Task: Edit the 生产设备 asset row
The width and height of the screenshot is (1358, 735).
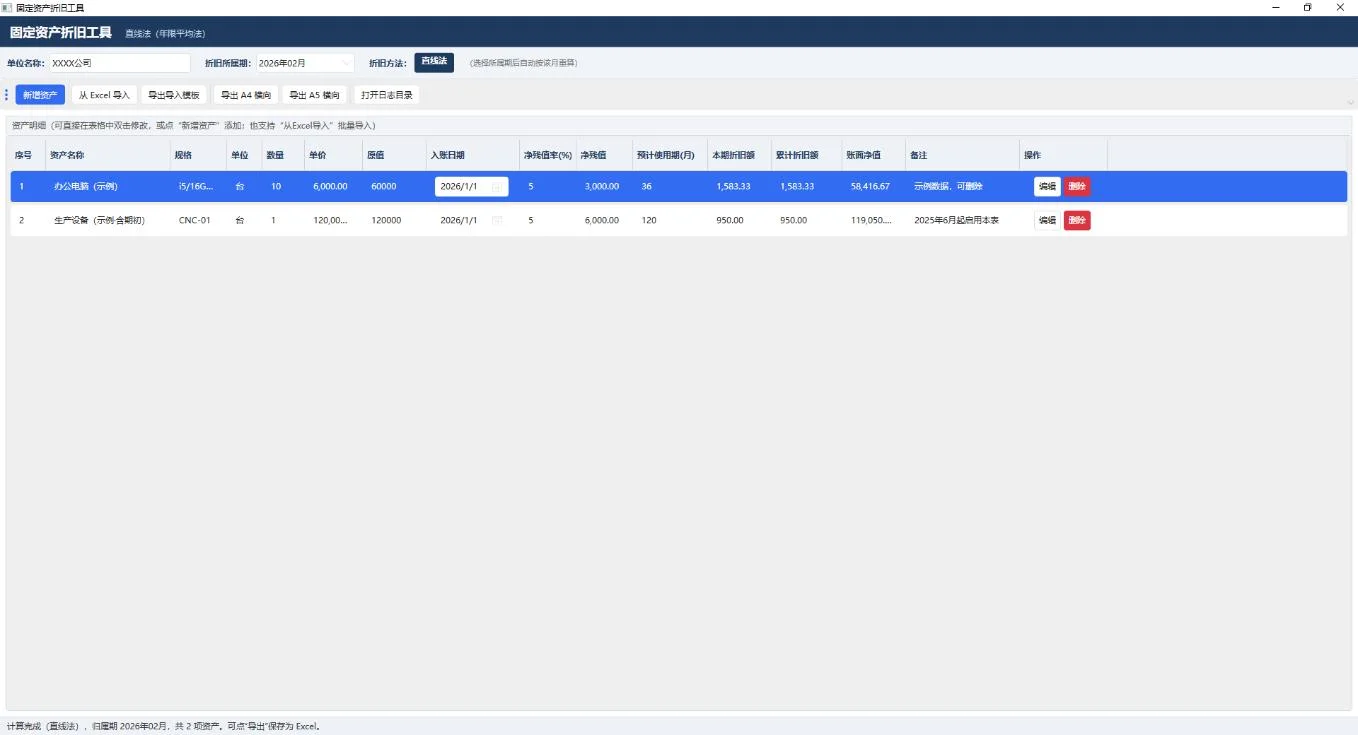Action: click(1047, 221)
